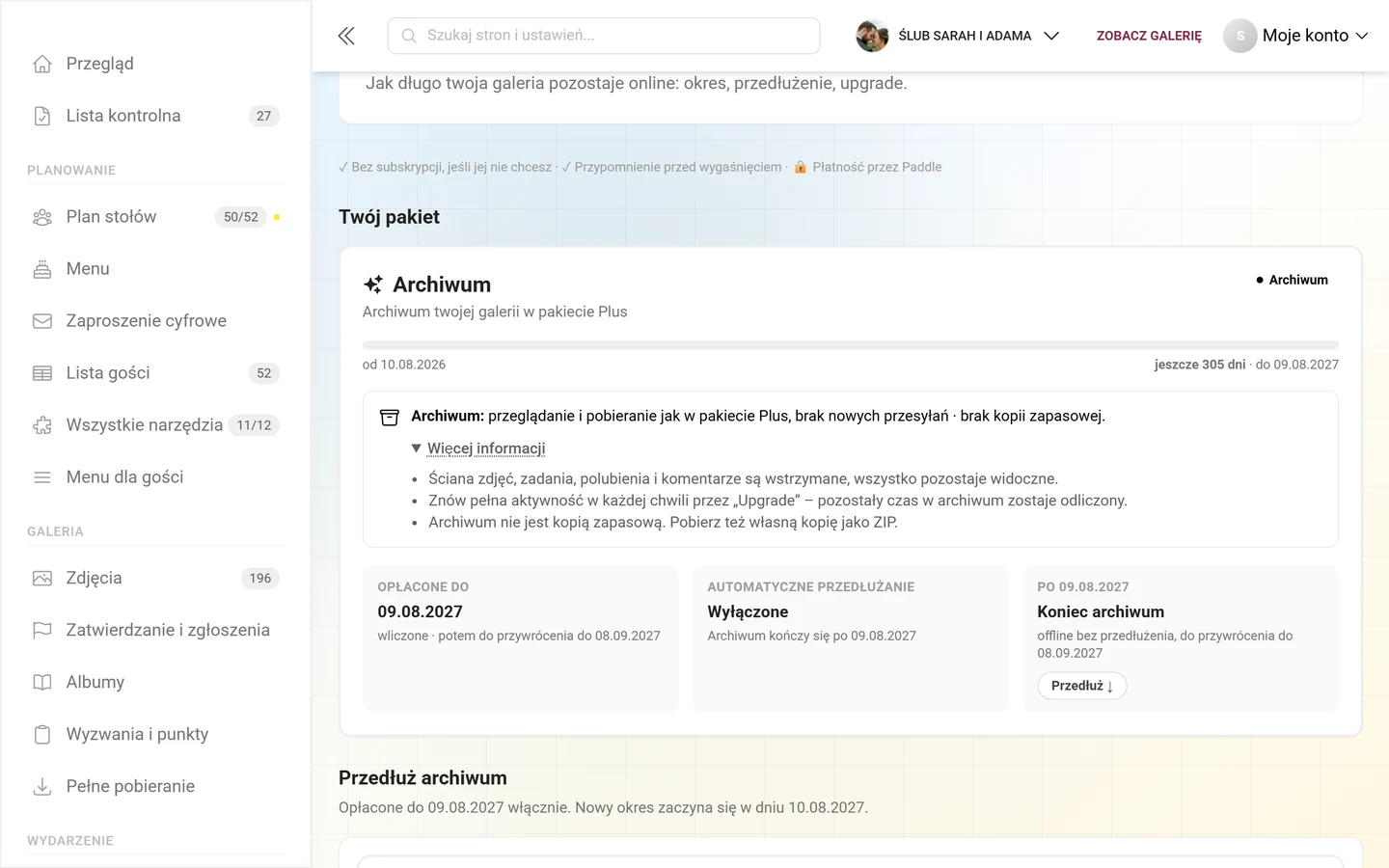
Task: Click the Archiwum box icon in info panel
Action: (x=390, y=417)
